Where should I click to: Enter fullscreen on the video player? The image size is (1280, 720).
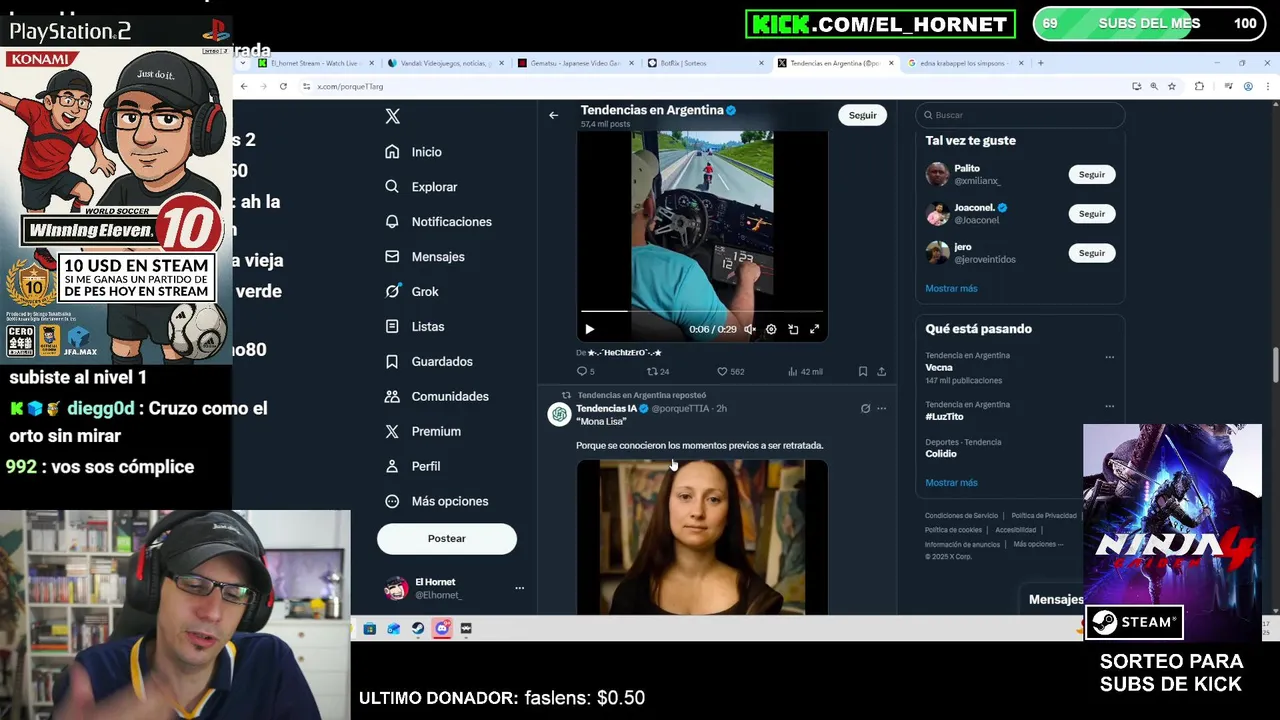[x=815, y=329]
